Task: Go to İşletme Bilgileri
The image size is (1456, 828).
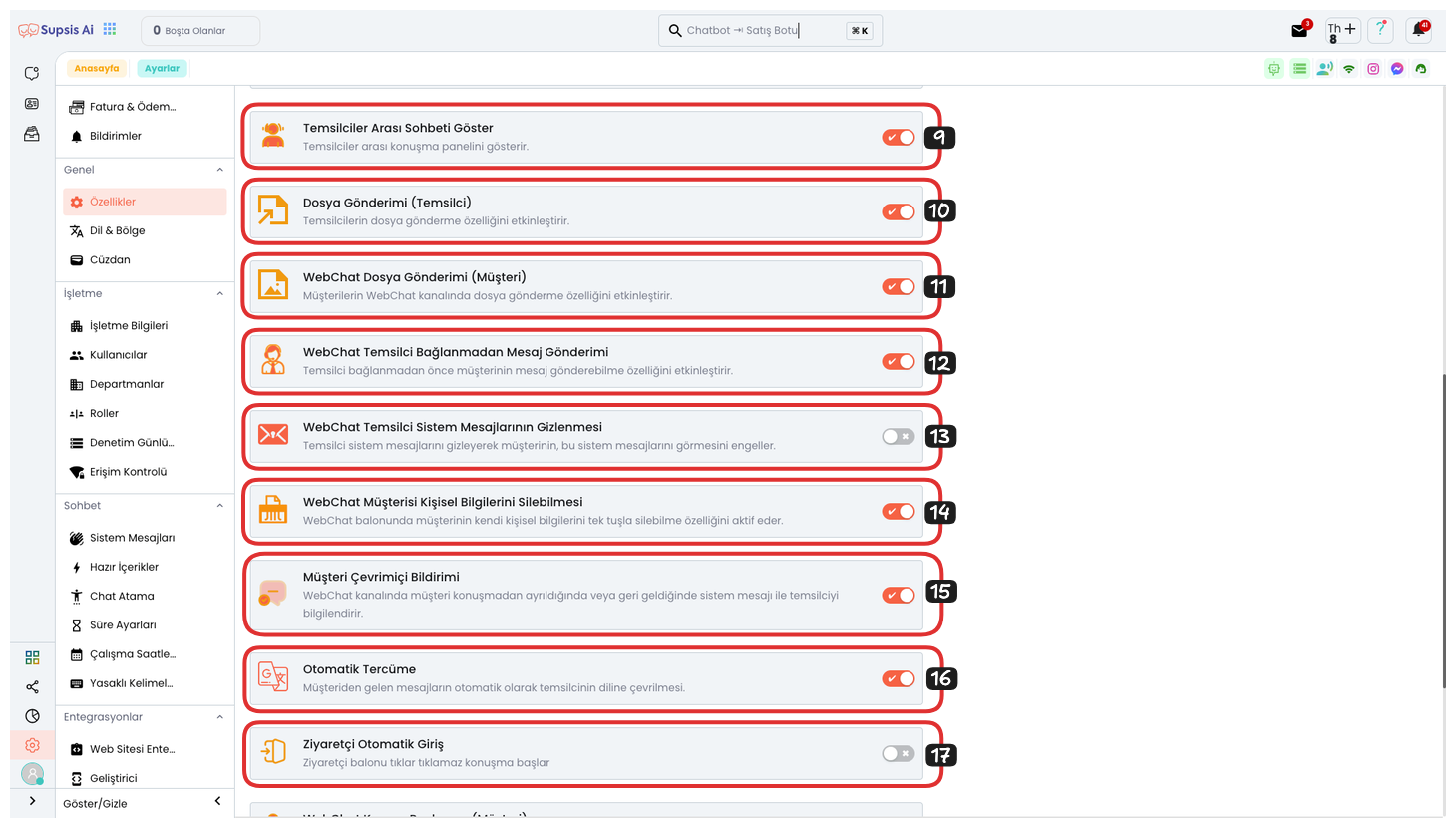Action: (145, 326)
